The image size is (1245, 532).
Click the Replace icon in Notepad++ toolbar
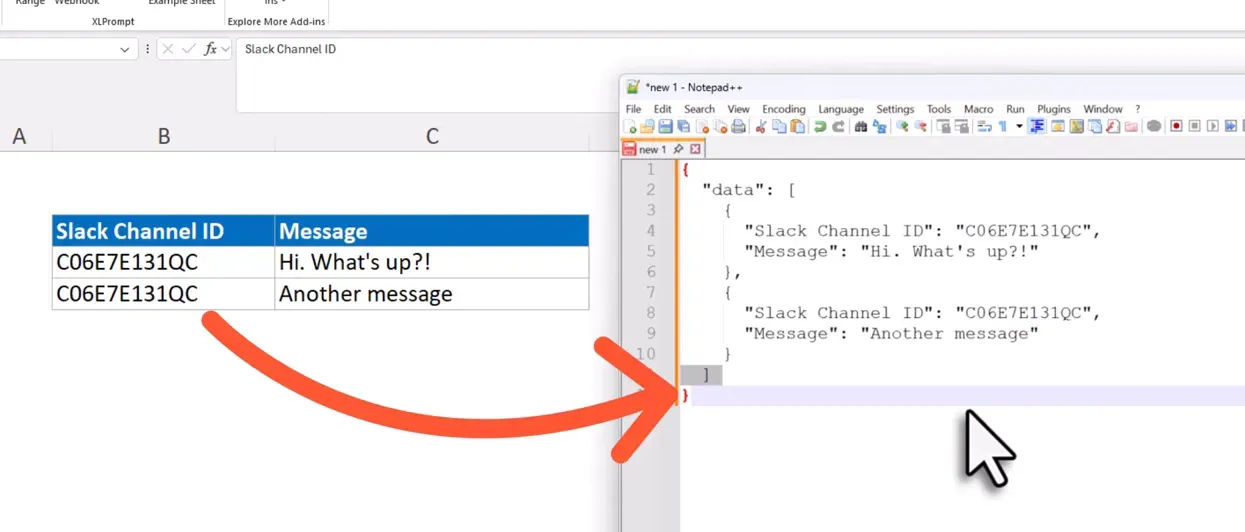pyautogui.click(x=879, y=126)
